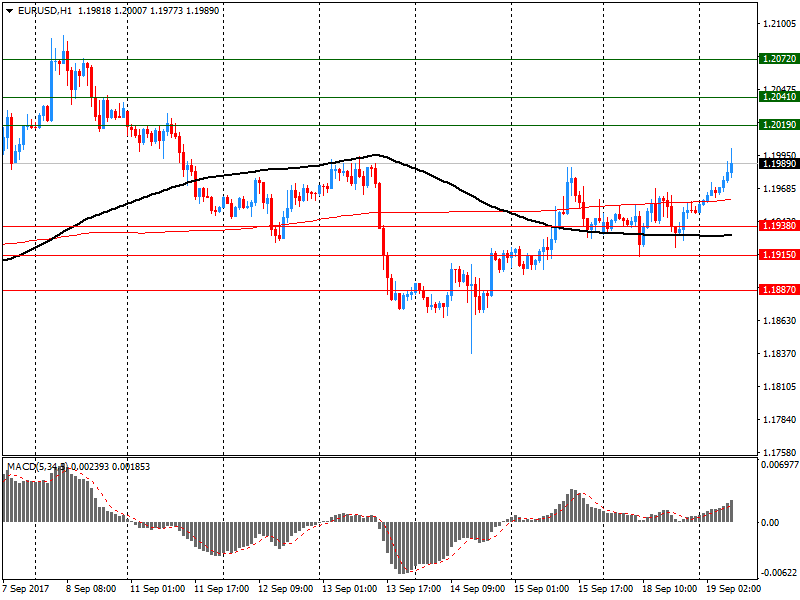Click the 19 Sep 02:00 time label
Viewport: 800px width, 600px height.
point(733,589)
